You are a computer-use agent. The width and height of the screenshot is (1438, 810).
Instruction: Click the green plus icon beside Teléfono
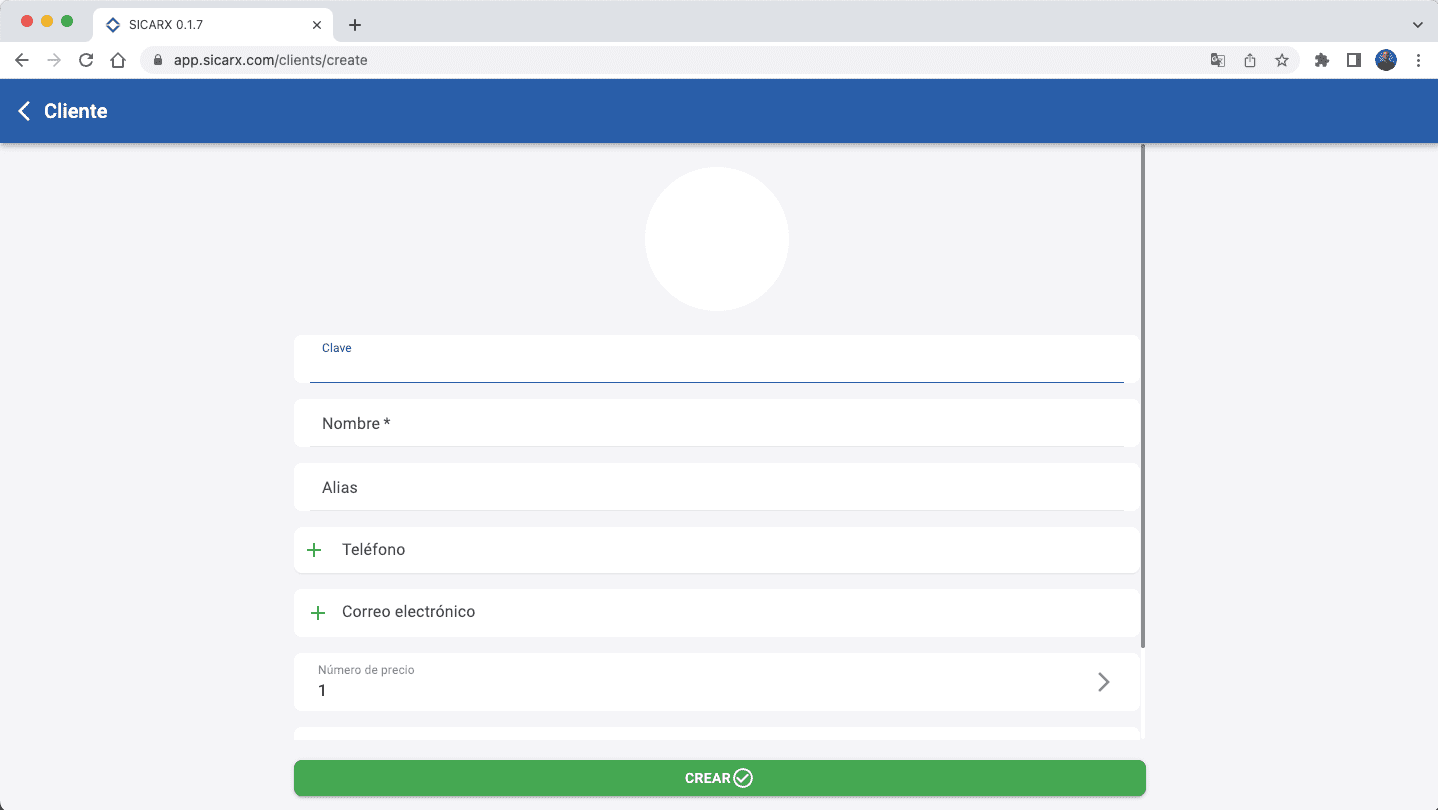(314, 550)
